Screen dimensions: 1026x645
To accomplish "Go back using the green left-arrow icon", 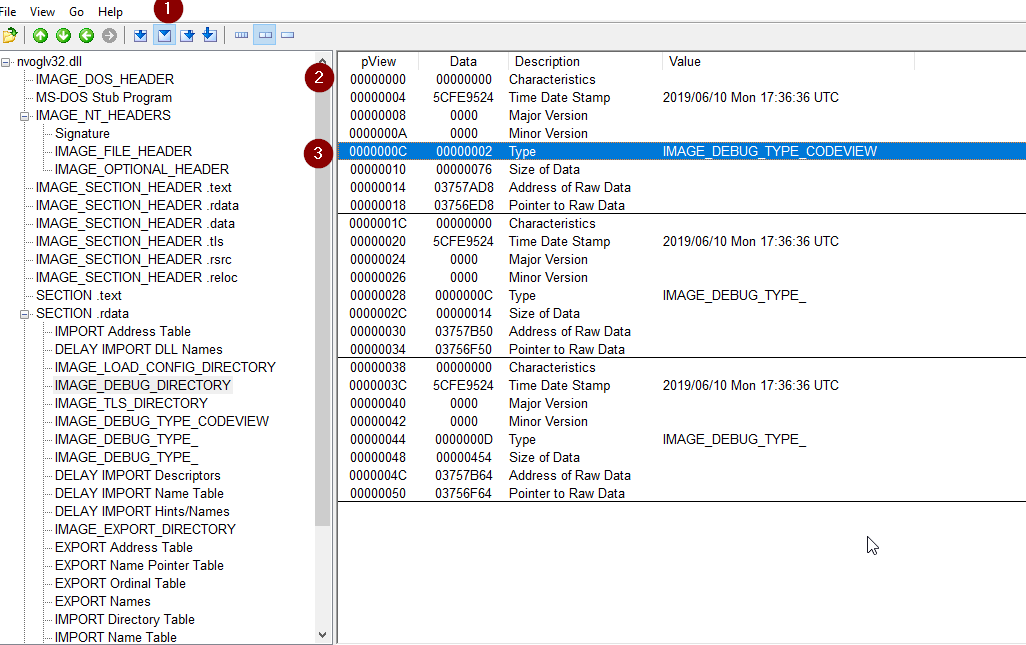I will [87, 34].
